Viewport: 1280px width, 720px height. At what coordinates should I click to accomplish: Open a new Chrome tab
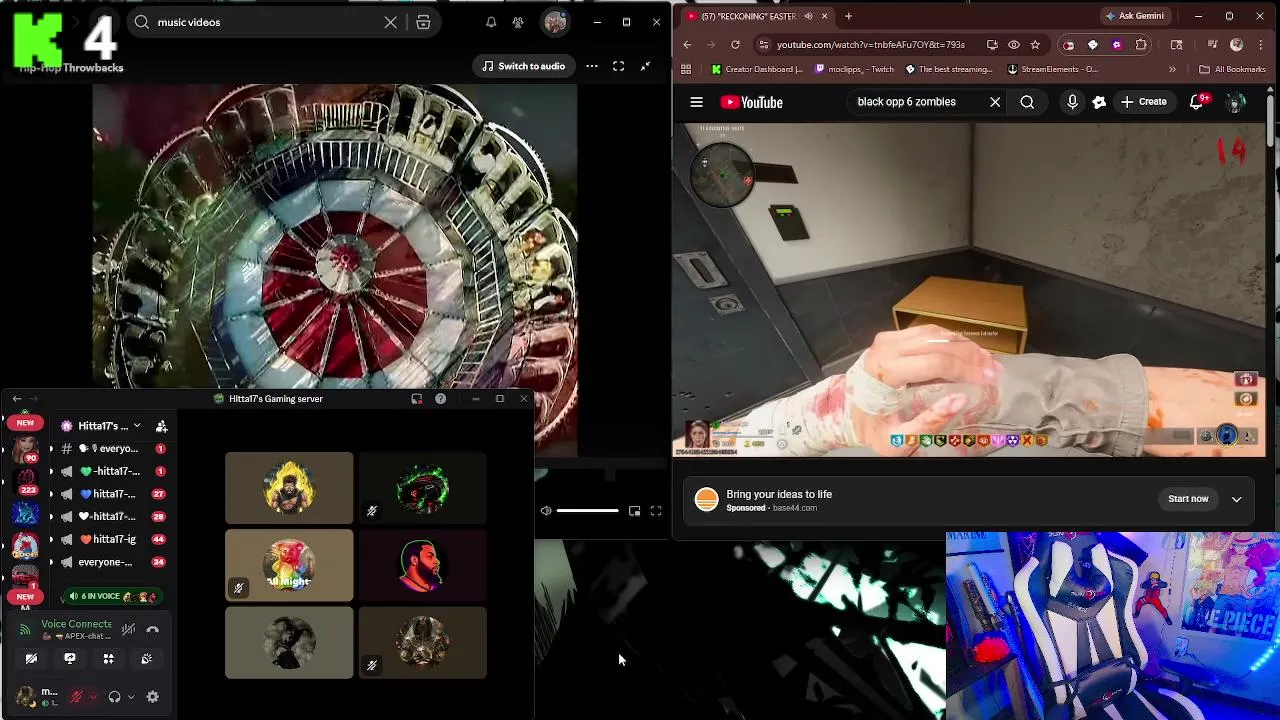(x=848, y=16)
